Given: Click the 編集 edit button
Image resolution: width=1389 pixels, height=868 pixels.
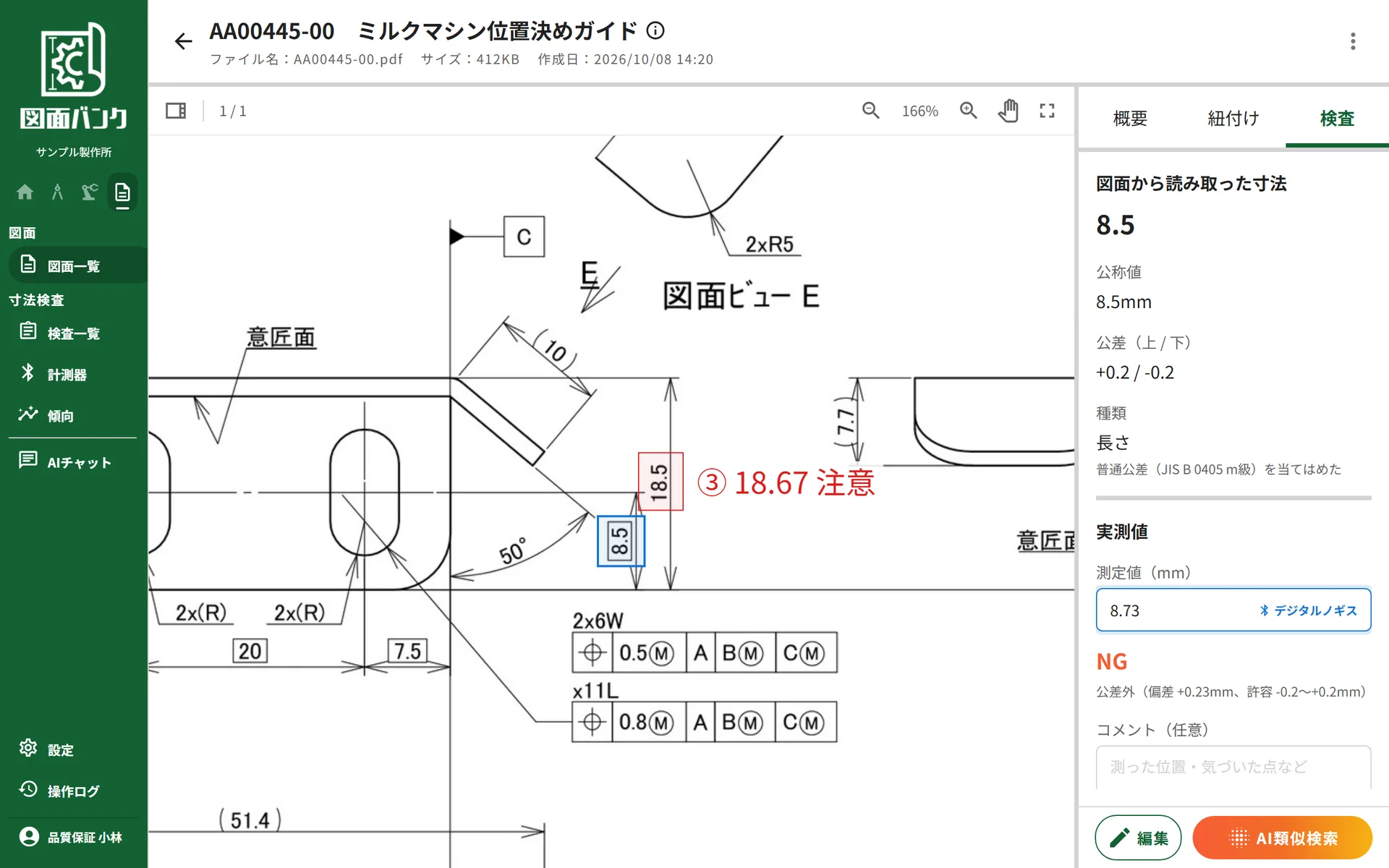Looking at the screenshot, I should [x=1138, y=838].
